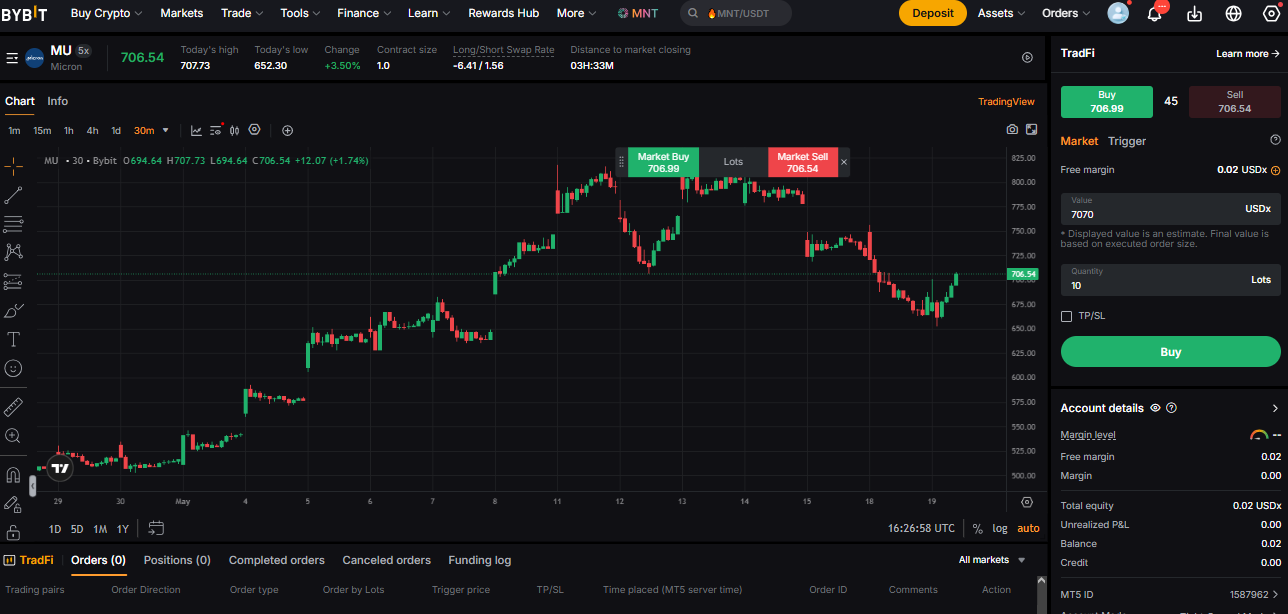Take a chart snapshot with camera icon
Viewport: 1288px width, 614px height.
(x=1012, y=130)
